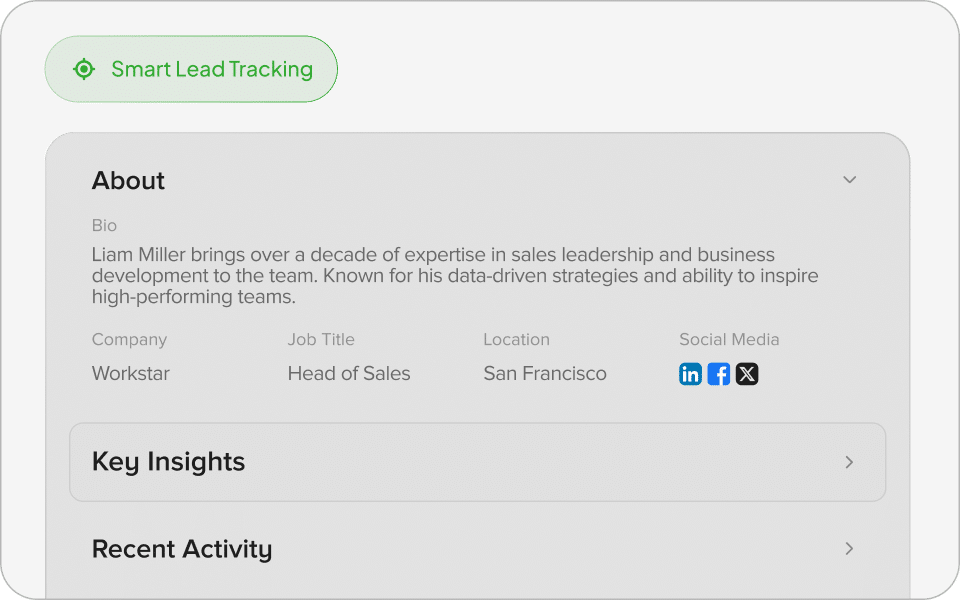The image size is (960, 600).
Task: Click the Job Title field label
Action: [321, 340]
